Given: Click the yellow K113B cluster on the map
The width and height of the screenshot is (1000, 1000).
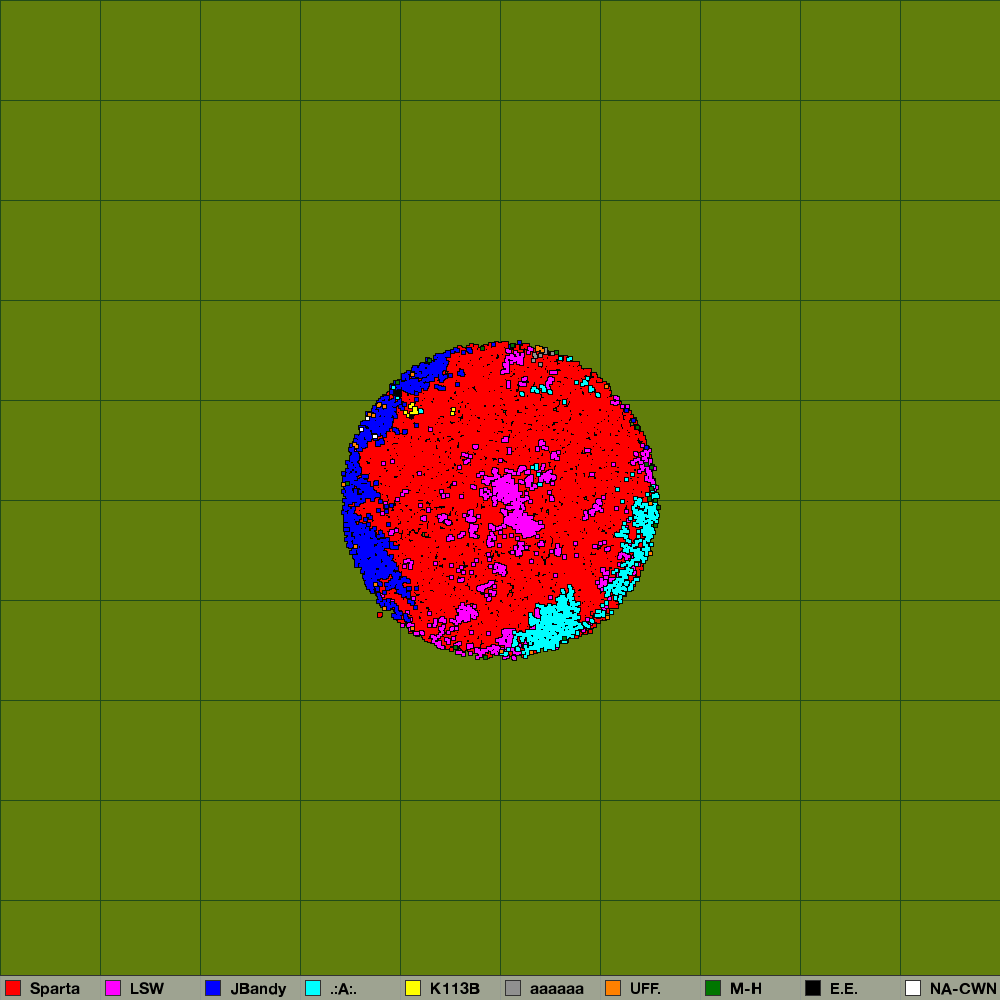Looking at the screenshot, I should tap(413, 409).
